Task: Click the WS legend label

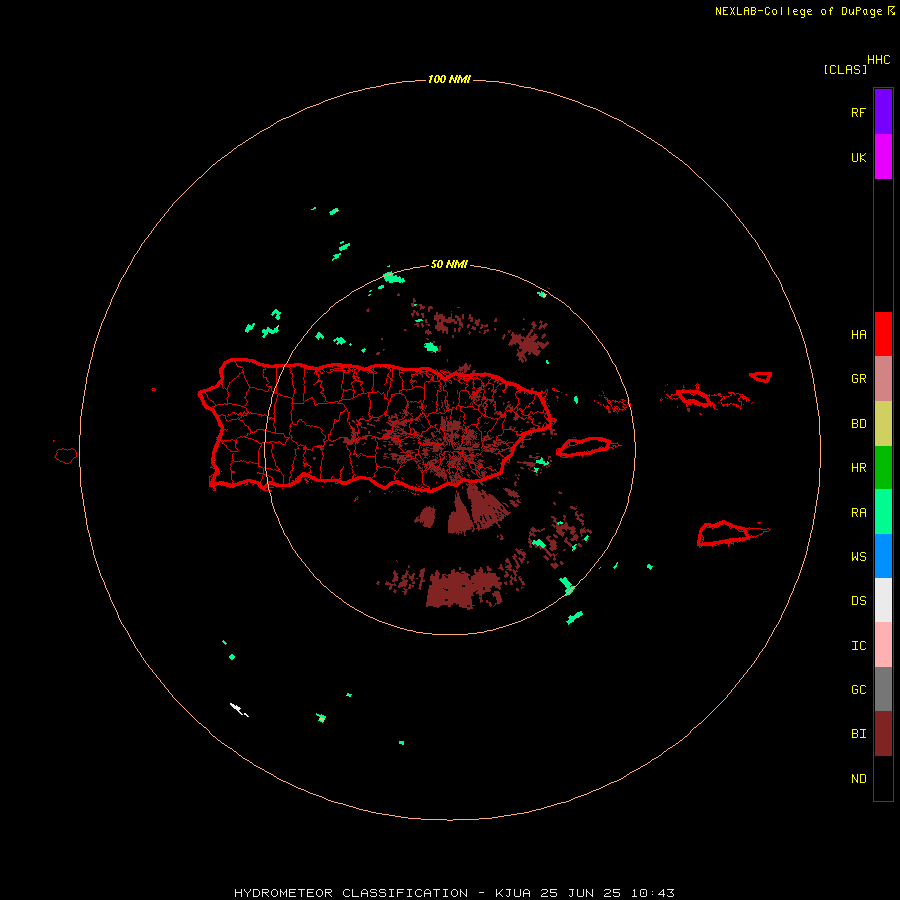Action: [858, 557]
